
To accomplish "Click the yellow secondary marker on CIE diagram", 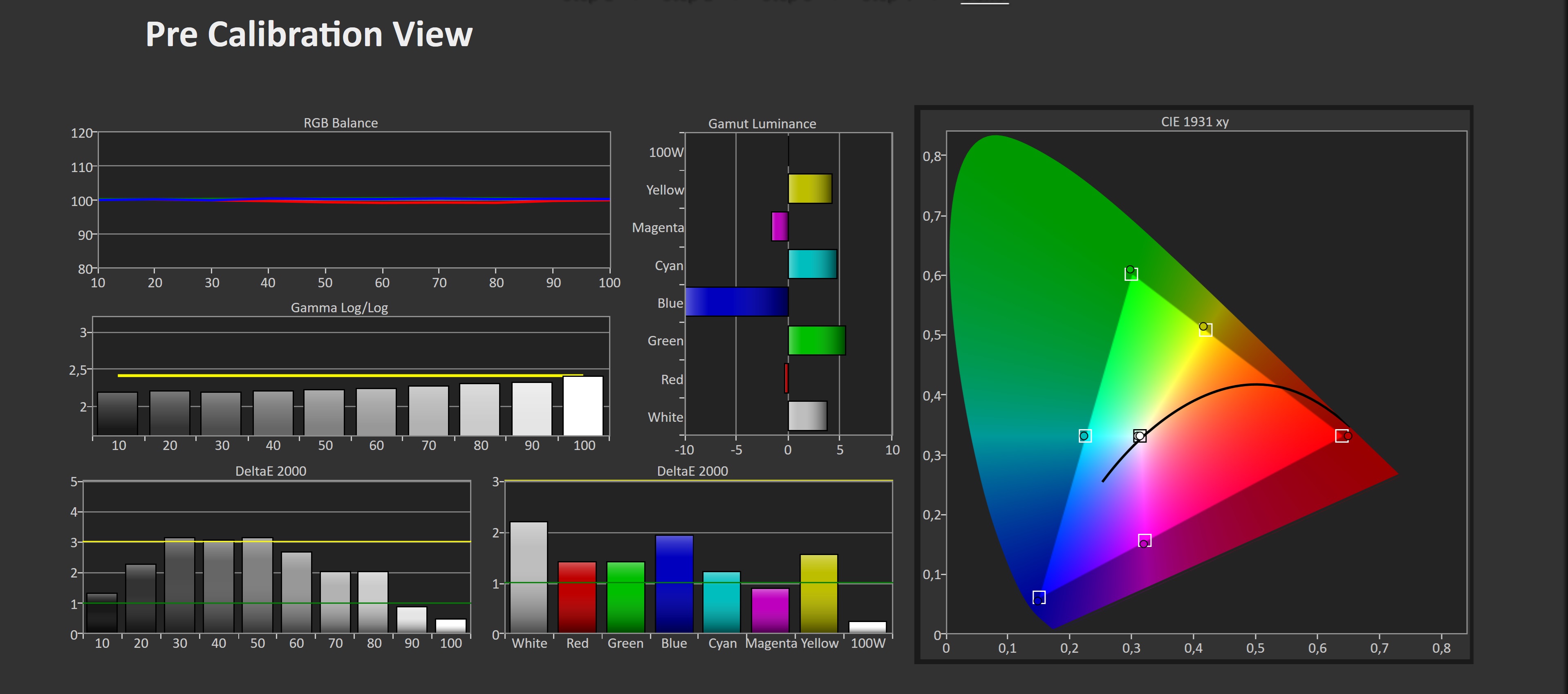I will click(1205, 329).
